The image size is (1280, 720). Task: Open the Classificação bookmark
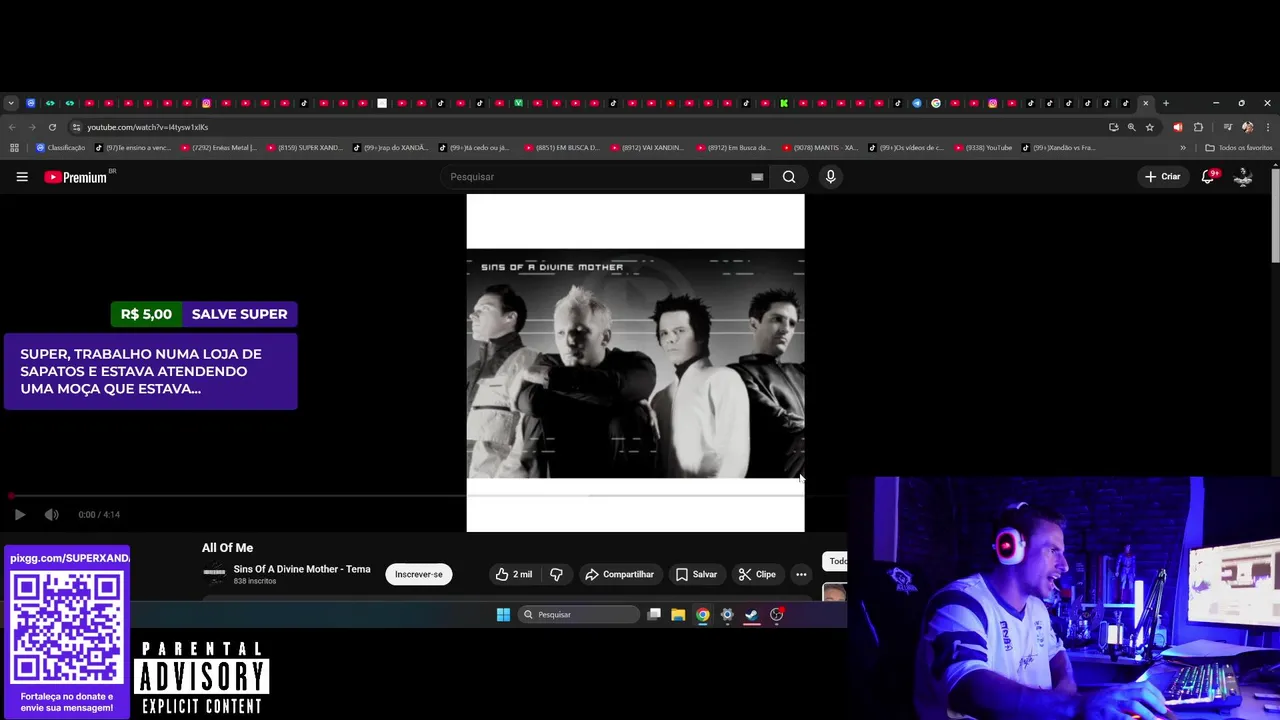[x=61, y=148]
